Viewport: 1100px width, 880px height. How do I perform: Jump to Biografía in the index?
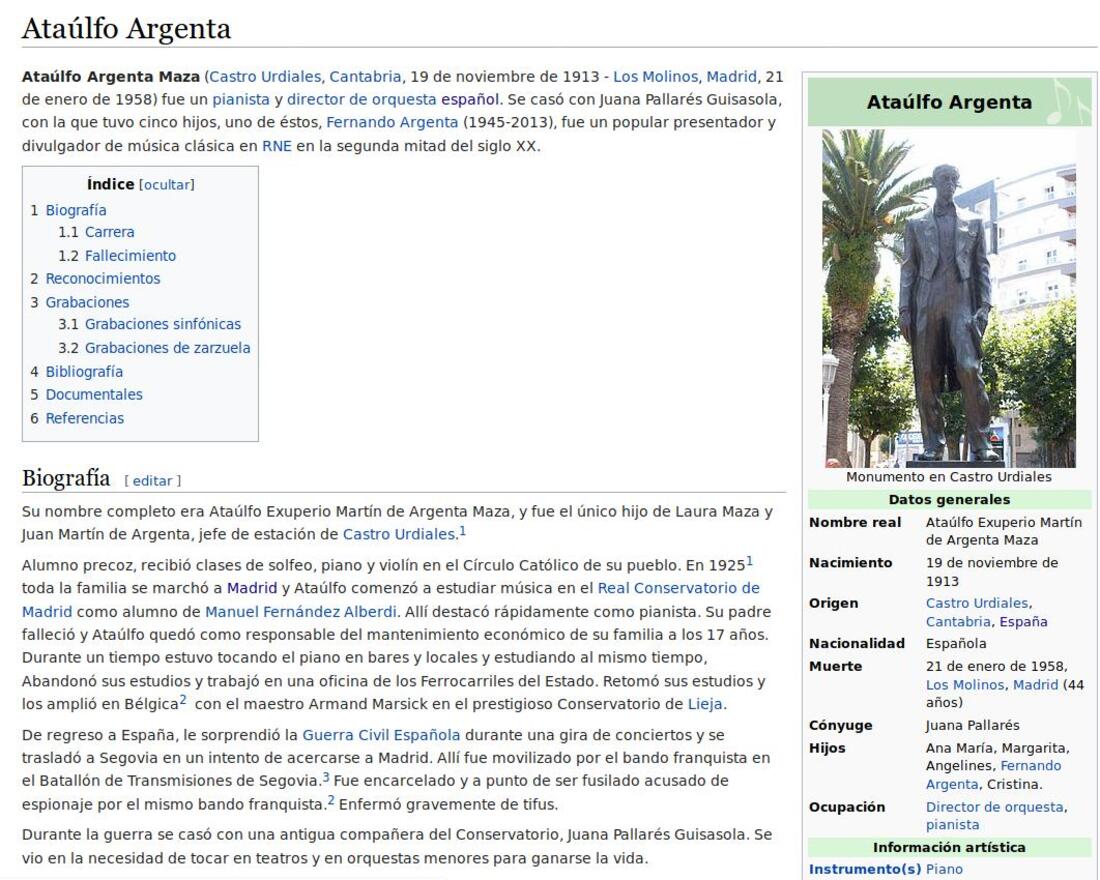point(75,210)
